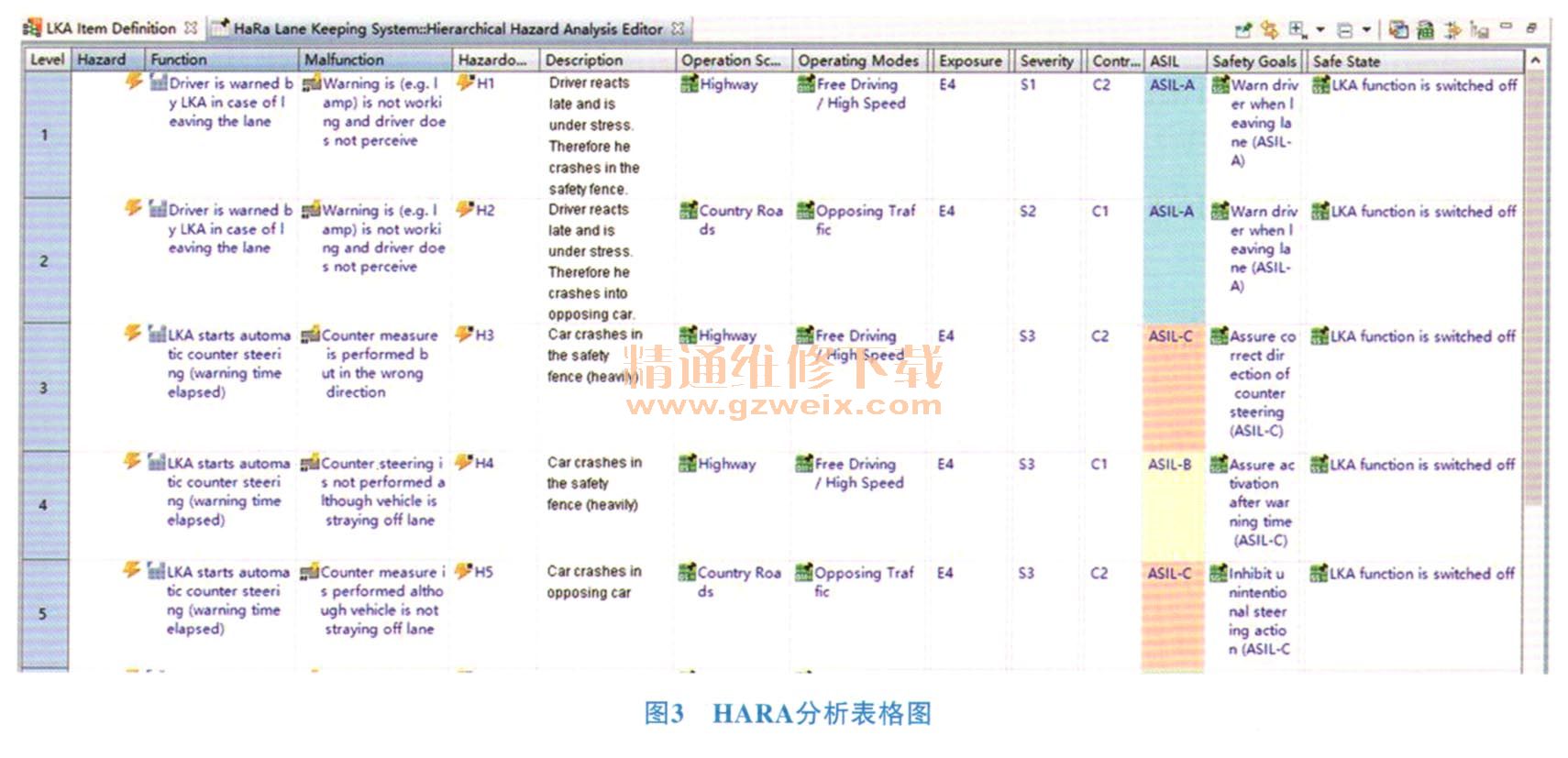Click the orange link-with-selection arrows icon
This screenshot has width=1568, height=758.
click(1269, 29)
